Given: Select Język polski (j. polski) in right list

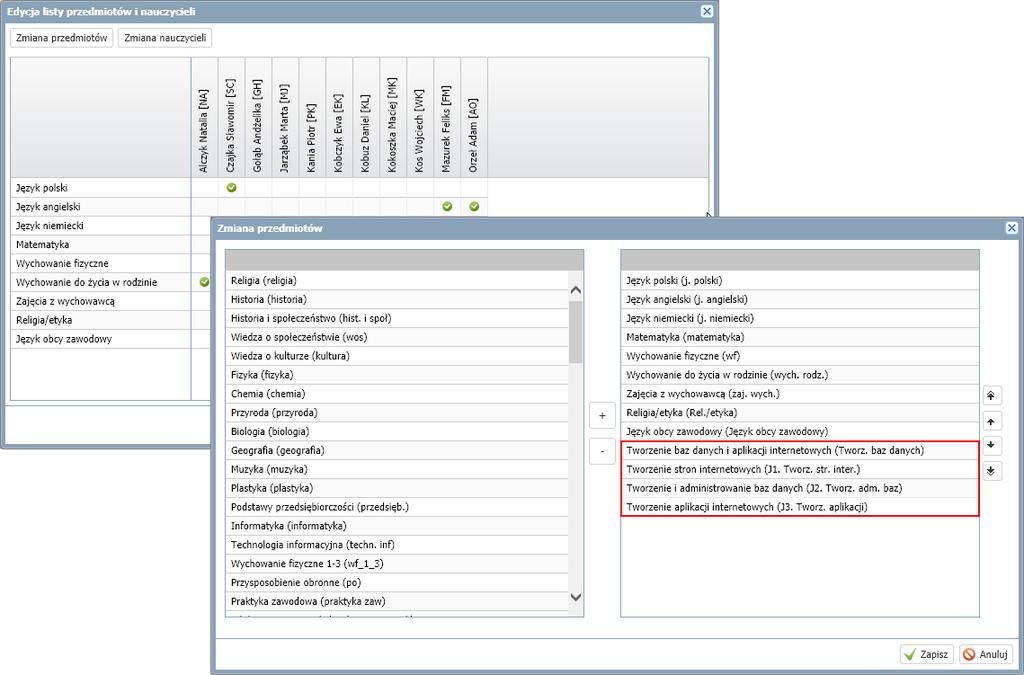Looking at the screenshot, I should point(799,281).
